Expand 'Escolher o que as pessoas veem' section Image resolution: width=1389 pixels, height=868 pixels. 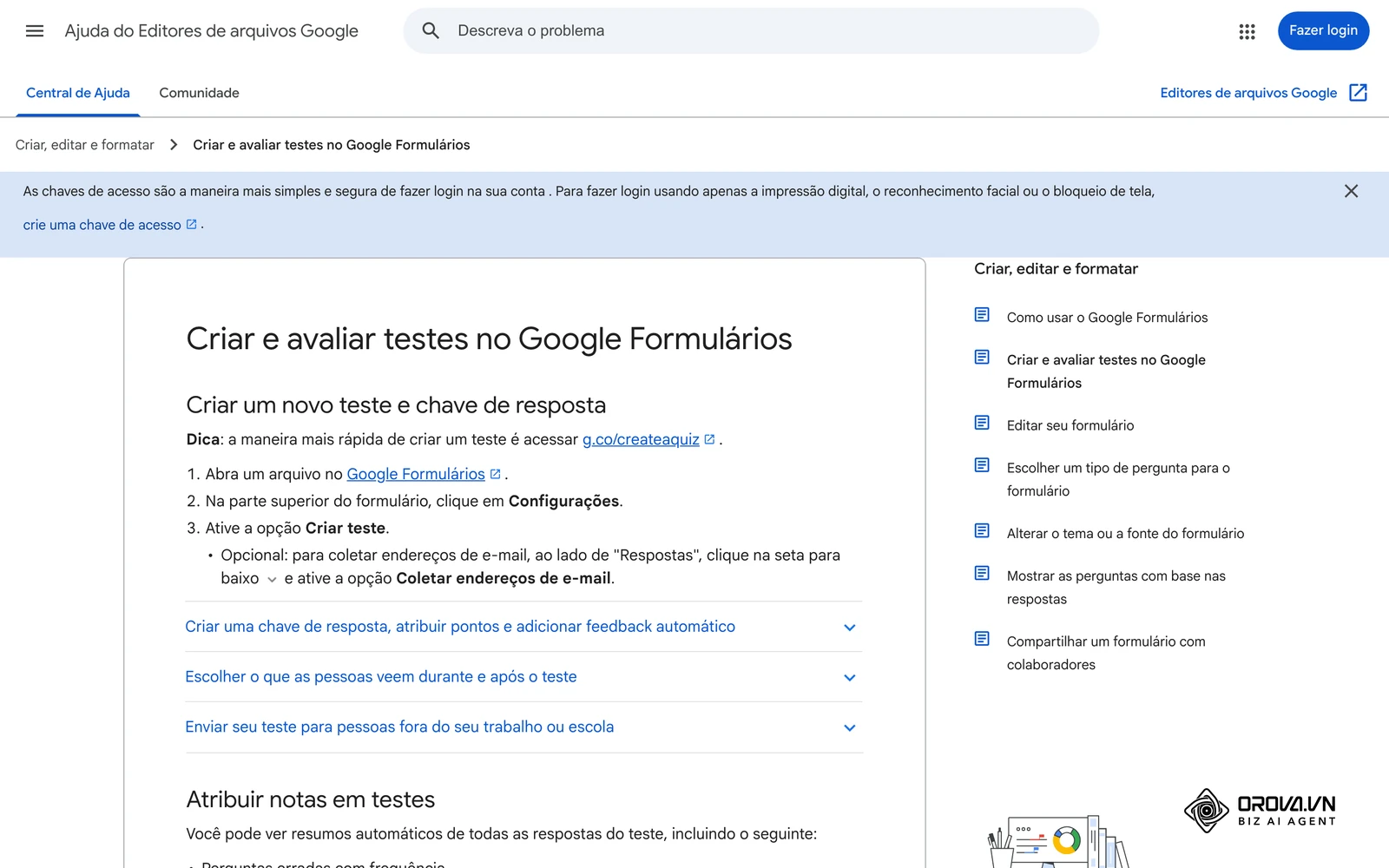click(x=523, y=677)
